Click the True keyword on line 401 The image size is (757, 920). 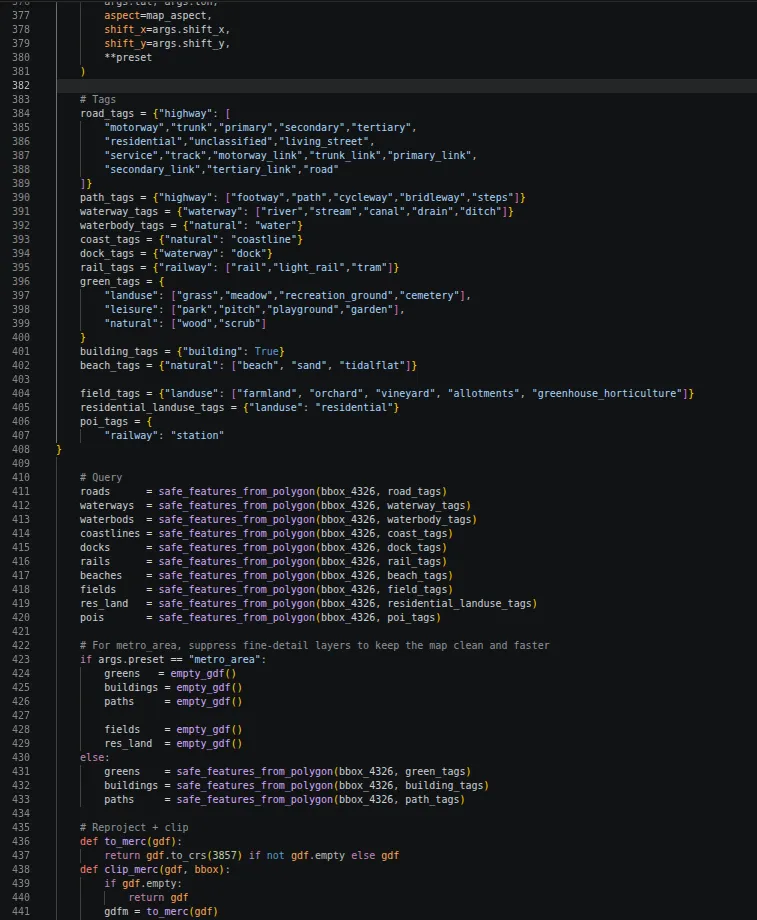tap(266, 352)
